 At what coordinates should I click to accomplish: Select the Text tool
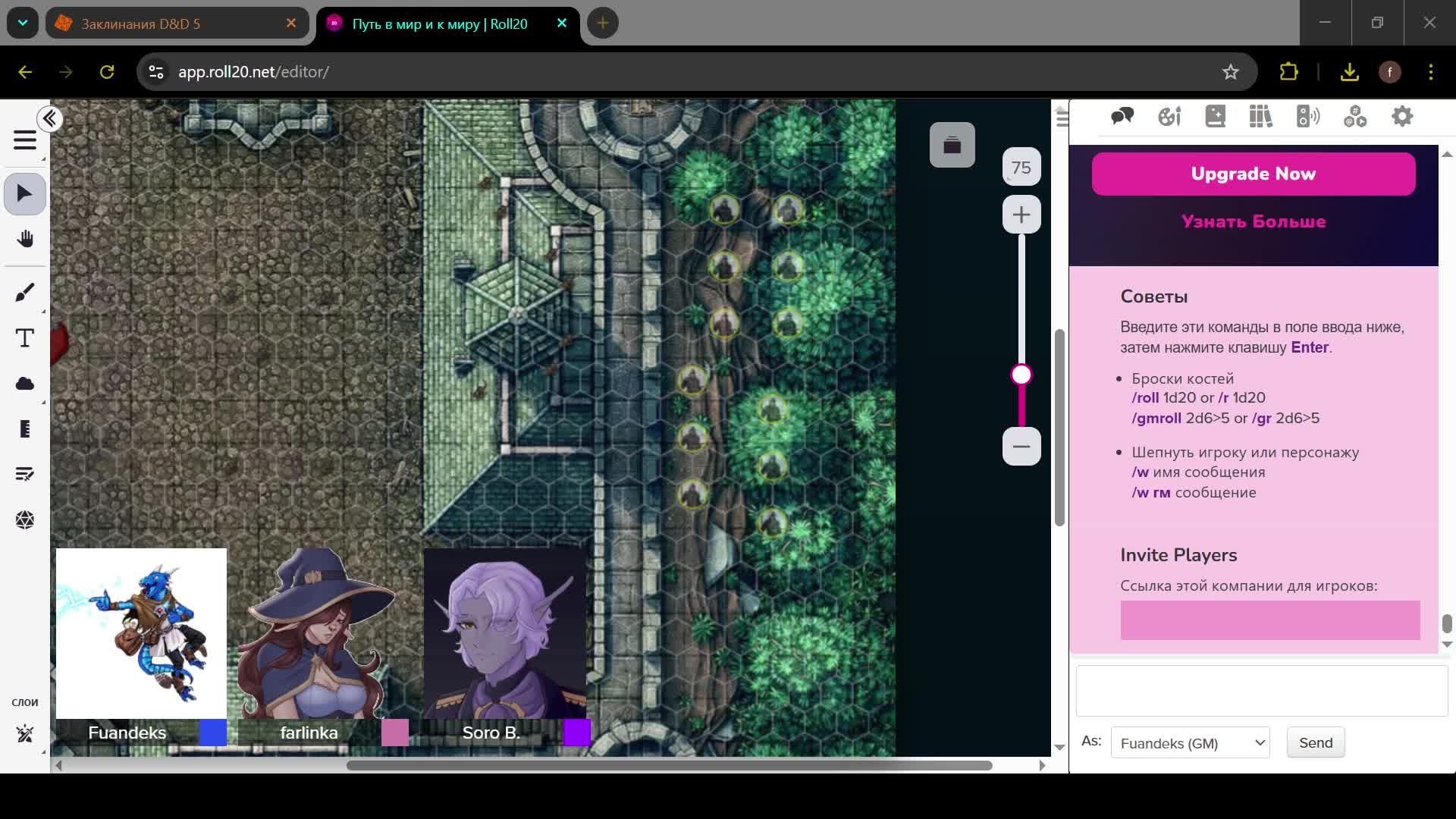tap(25, 338)
